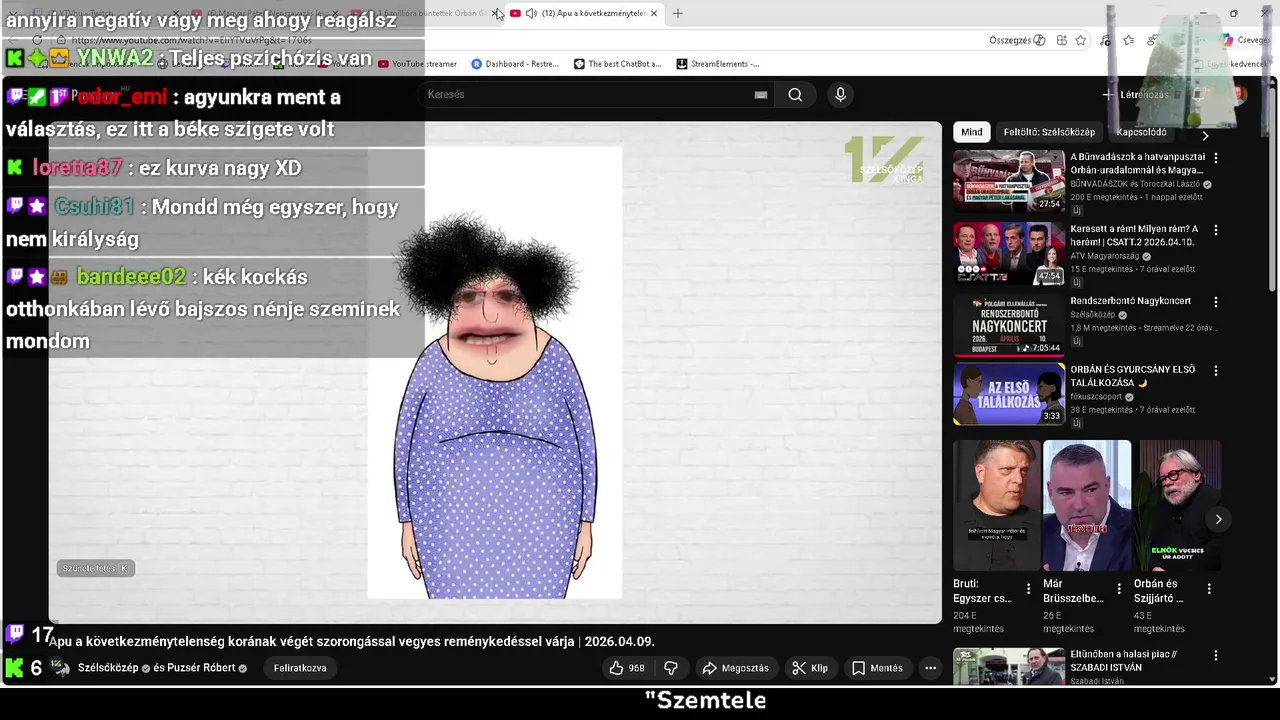This screenshot has width=1280, height=720.
Task: Like the video with thumbs up
Action: click(x=627, y=668)
